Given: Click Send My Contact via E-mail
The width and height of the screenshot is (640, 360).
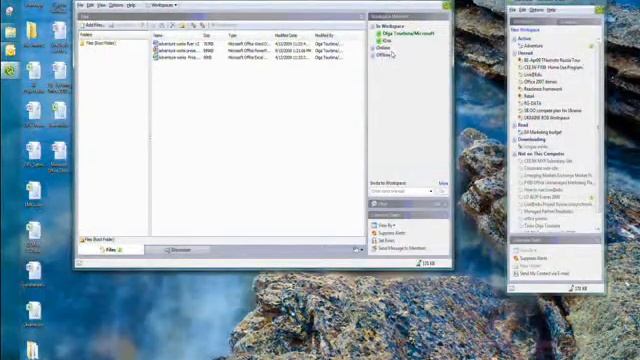Looking at the screenshot, I should pos(541,273).
